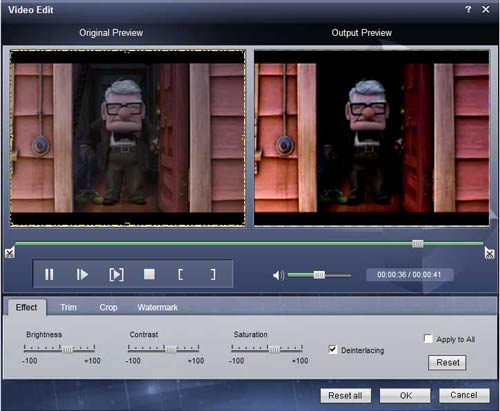500x411 pixels.
Task: Confirm edits with the OK button
Action: pyautogui.click(x=405, y=396)
